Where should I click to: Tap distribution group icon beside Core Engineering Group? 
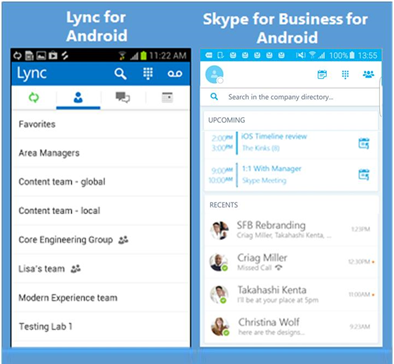click(123, 240)
